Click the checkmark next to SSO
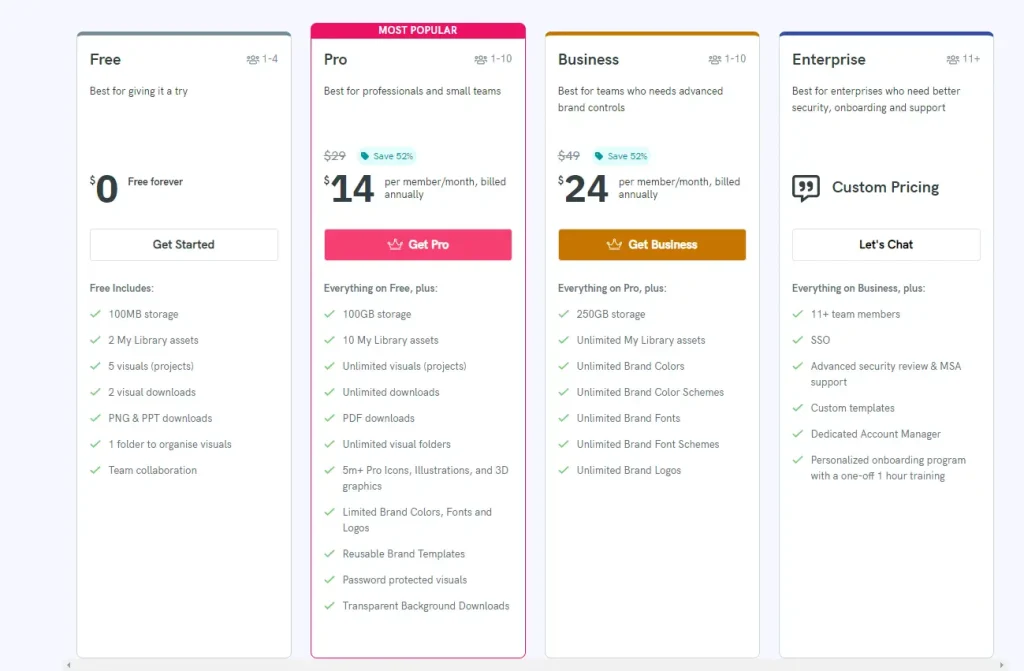The width and height of the screenshot is (1024, 671). [798, 340]
